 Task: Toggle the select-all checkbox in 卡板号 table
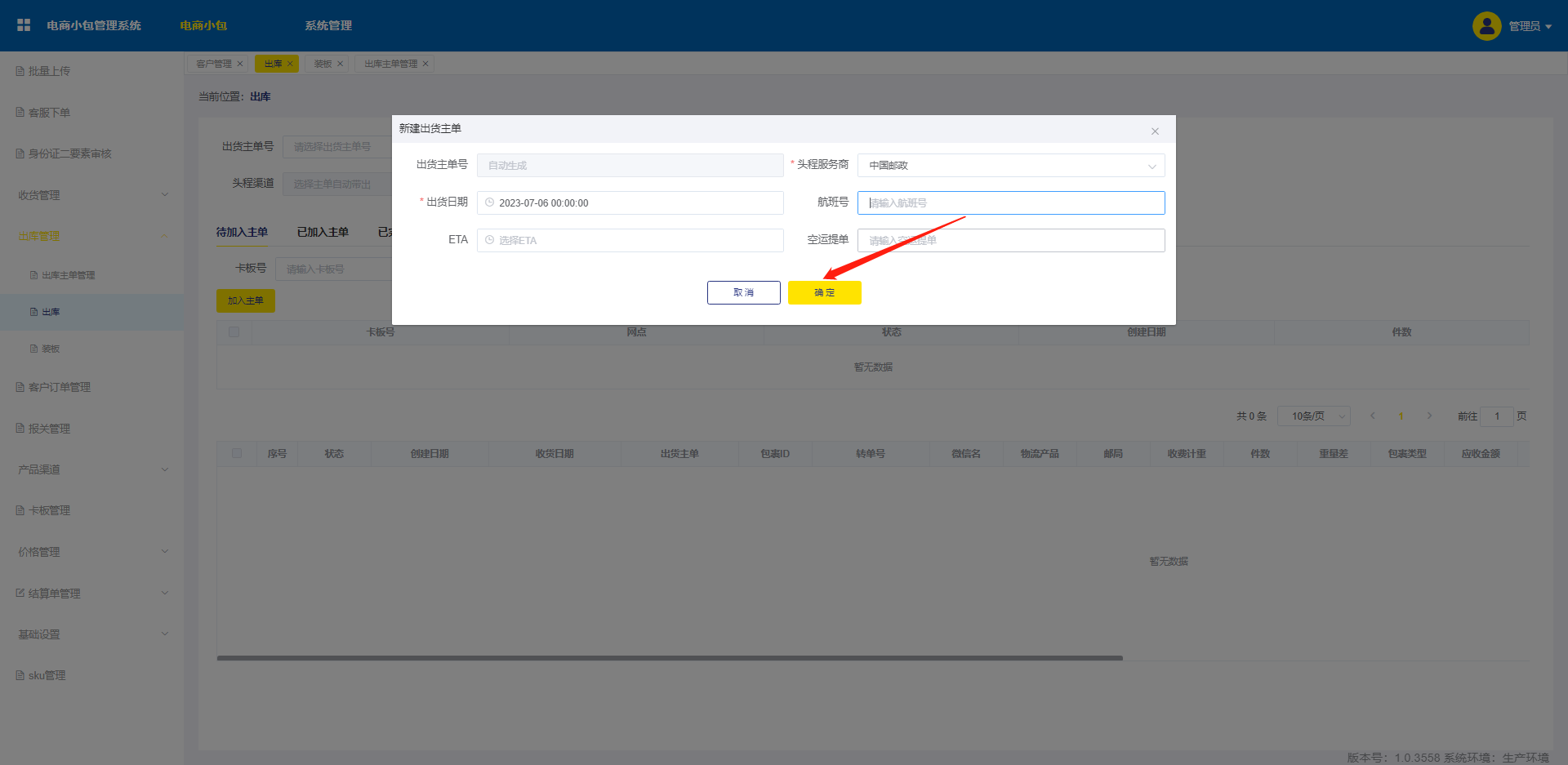pos(234,332)
